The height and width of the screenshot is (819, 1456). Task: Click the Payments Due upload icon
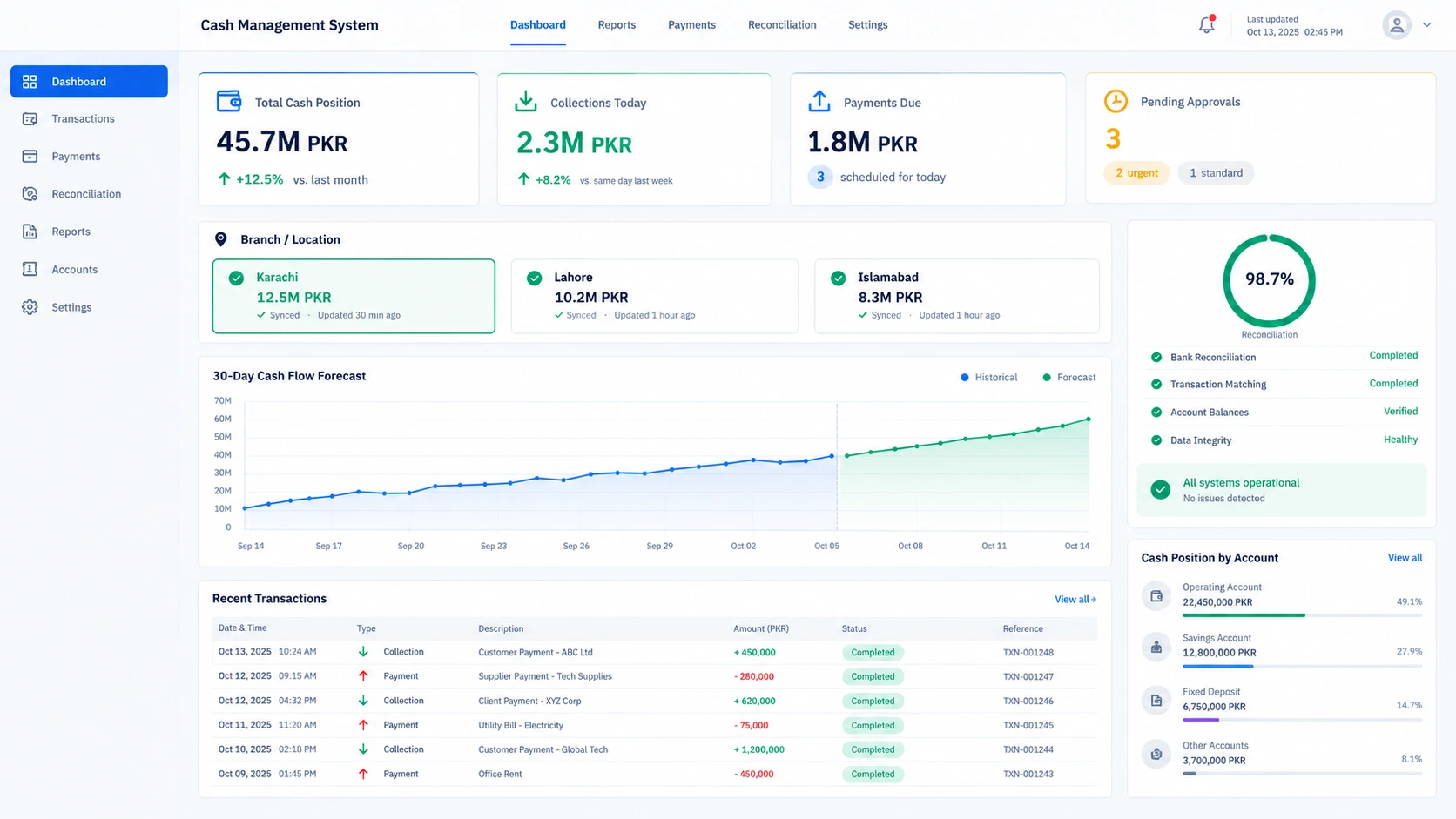pos(819,101)
